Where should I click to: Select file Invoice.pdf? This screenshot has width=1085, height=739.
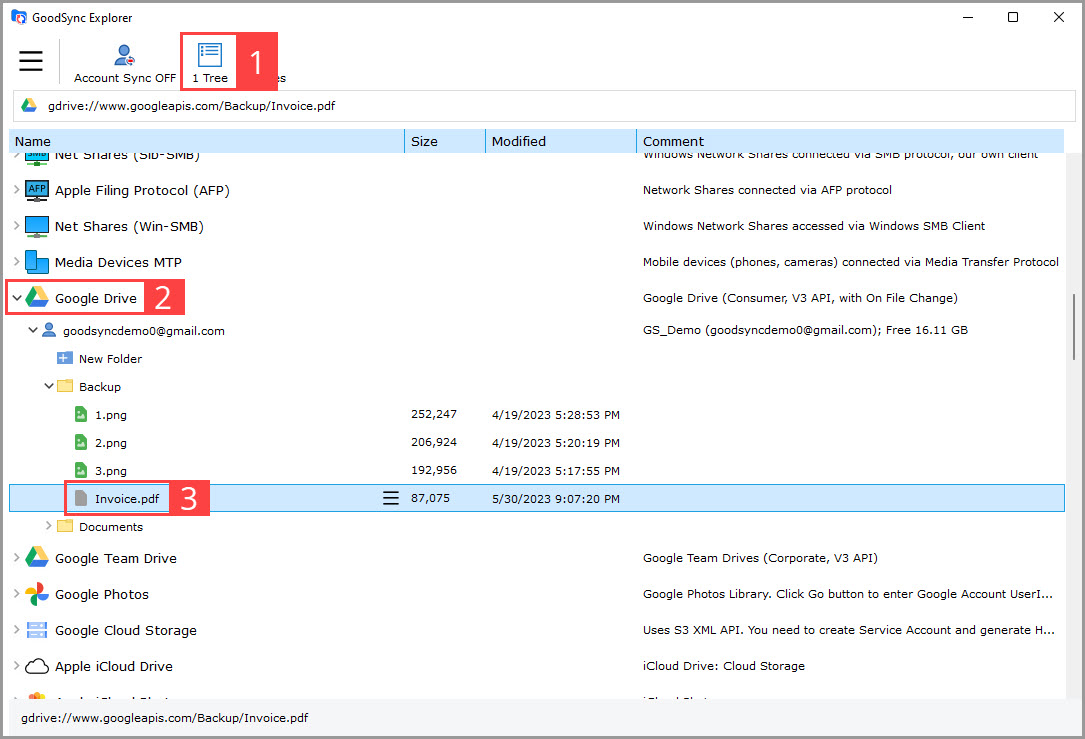[127, 499]
